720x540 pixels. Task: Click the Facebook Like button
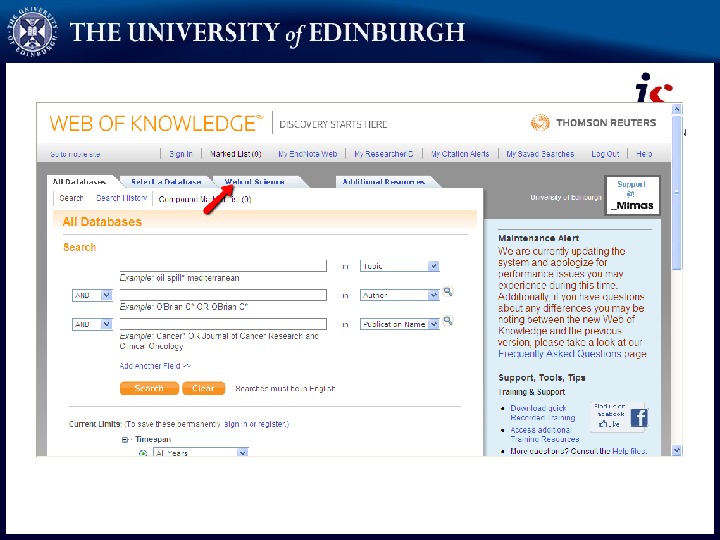(x=609, y=423)
